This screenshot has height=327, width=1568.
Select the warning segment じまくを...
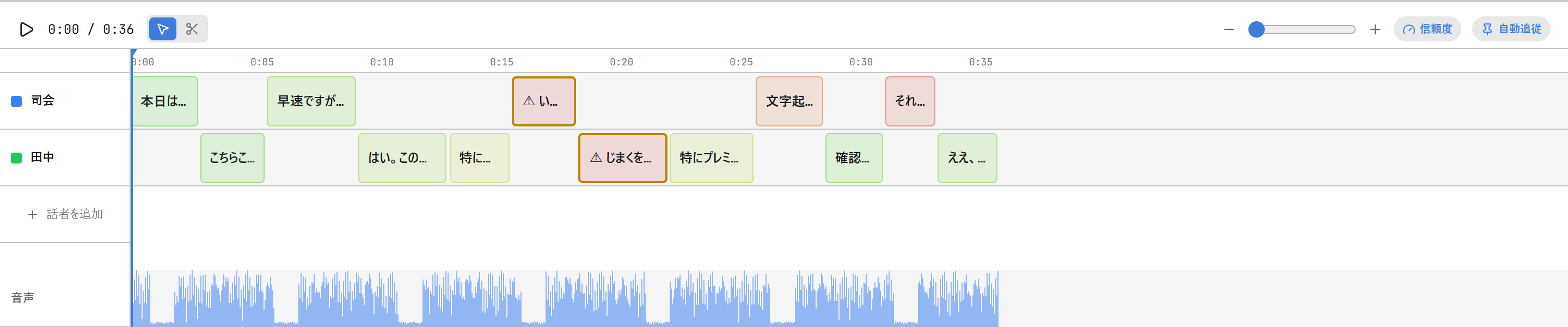[x=623, y=158]
